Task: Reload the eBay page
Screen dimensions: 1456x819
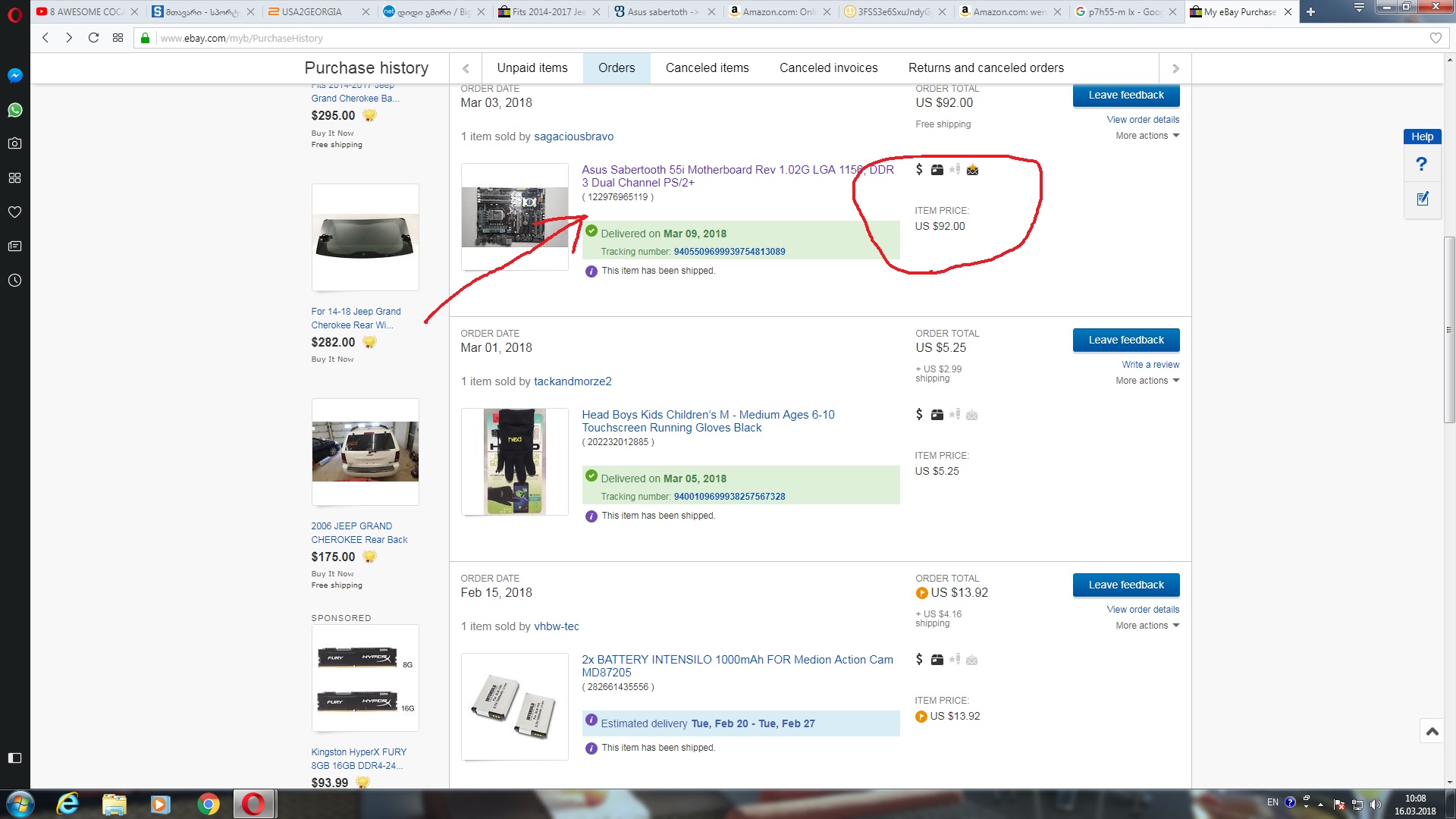Action: [93, 38]
